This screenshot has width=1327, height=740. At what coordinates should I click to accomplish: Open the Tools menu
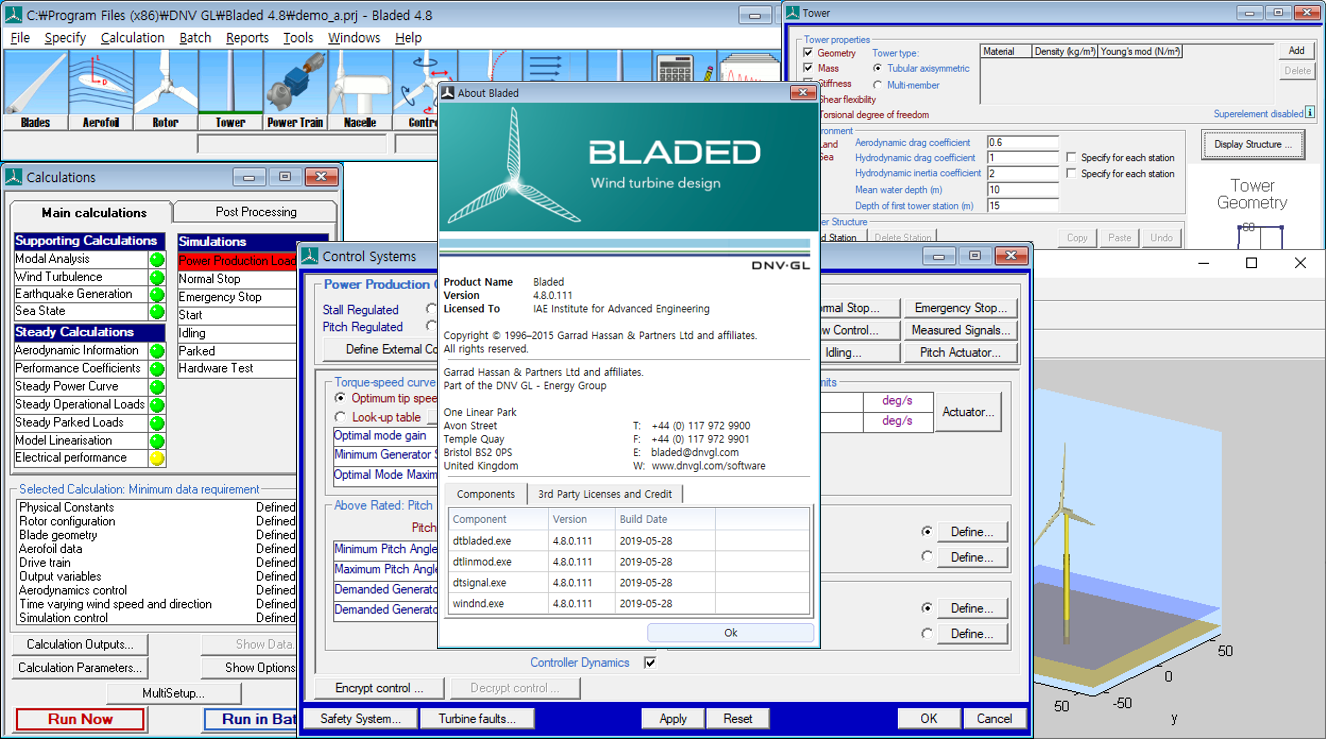point(298,38)
